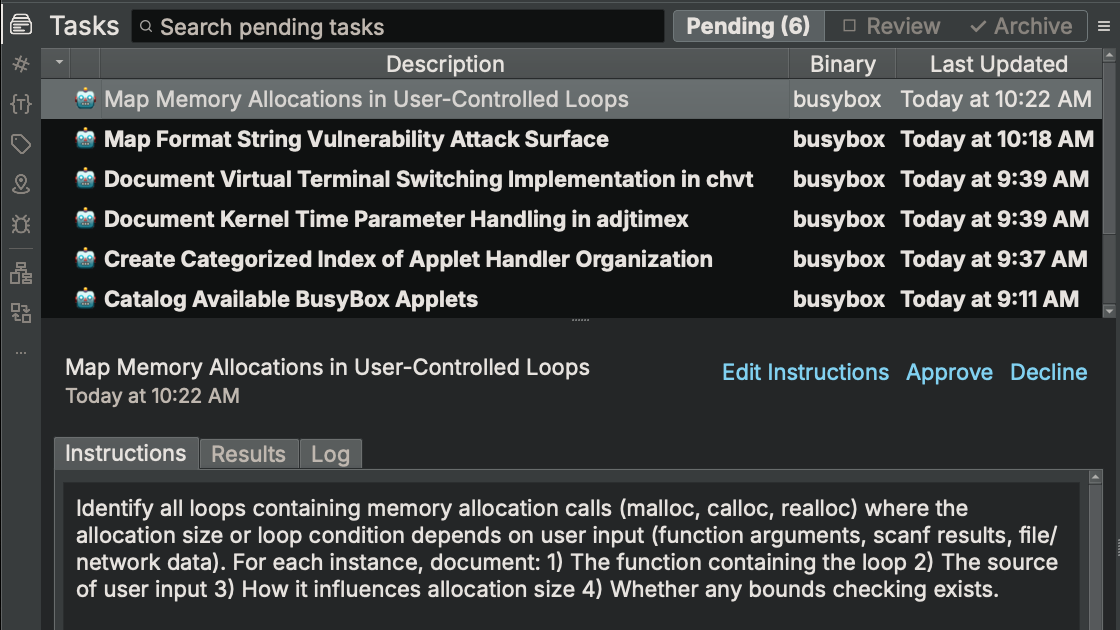Switch to the Results tab
Screen dimensions: 1120x630
click(248, 454)
